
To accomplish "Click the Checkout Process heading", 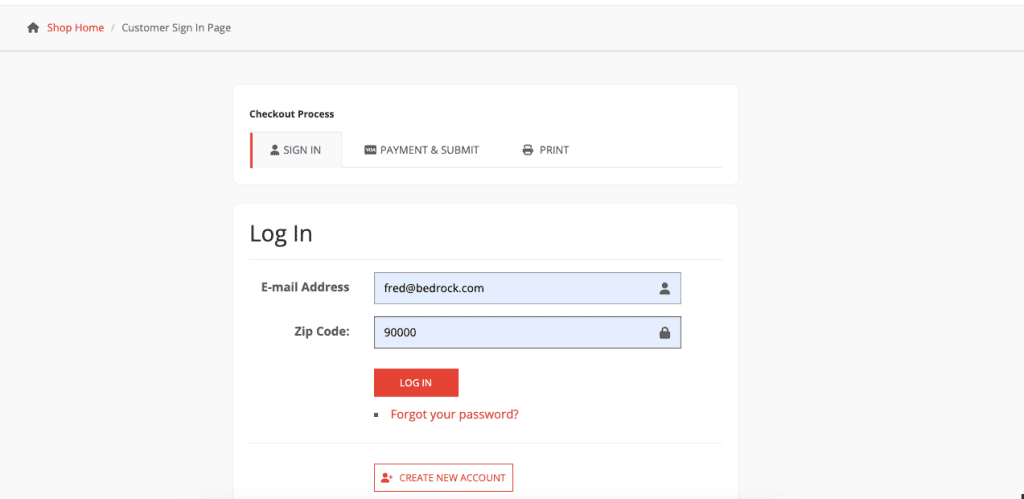I will point(292,114).
